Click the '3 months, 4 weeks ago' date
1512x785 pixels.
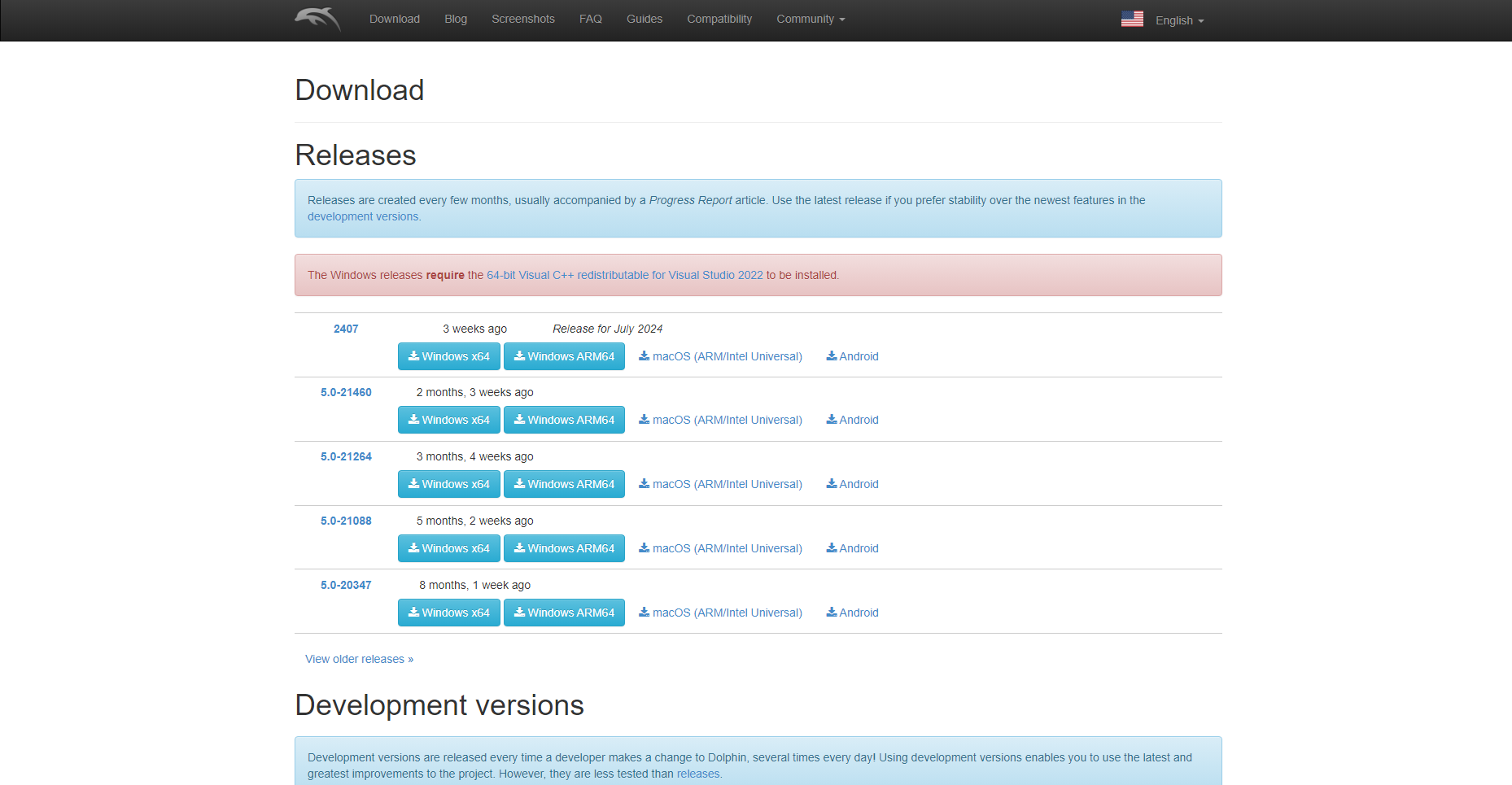pos(474,456)
